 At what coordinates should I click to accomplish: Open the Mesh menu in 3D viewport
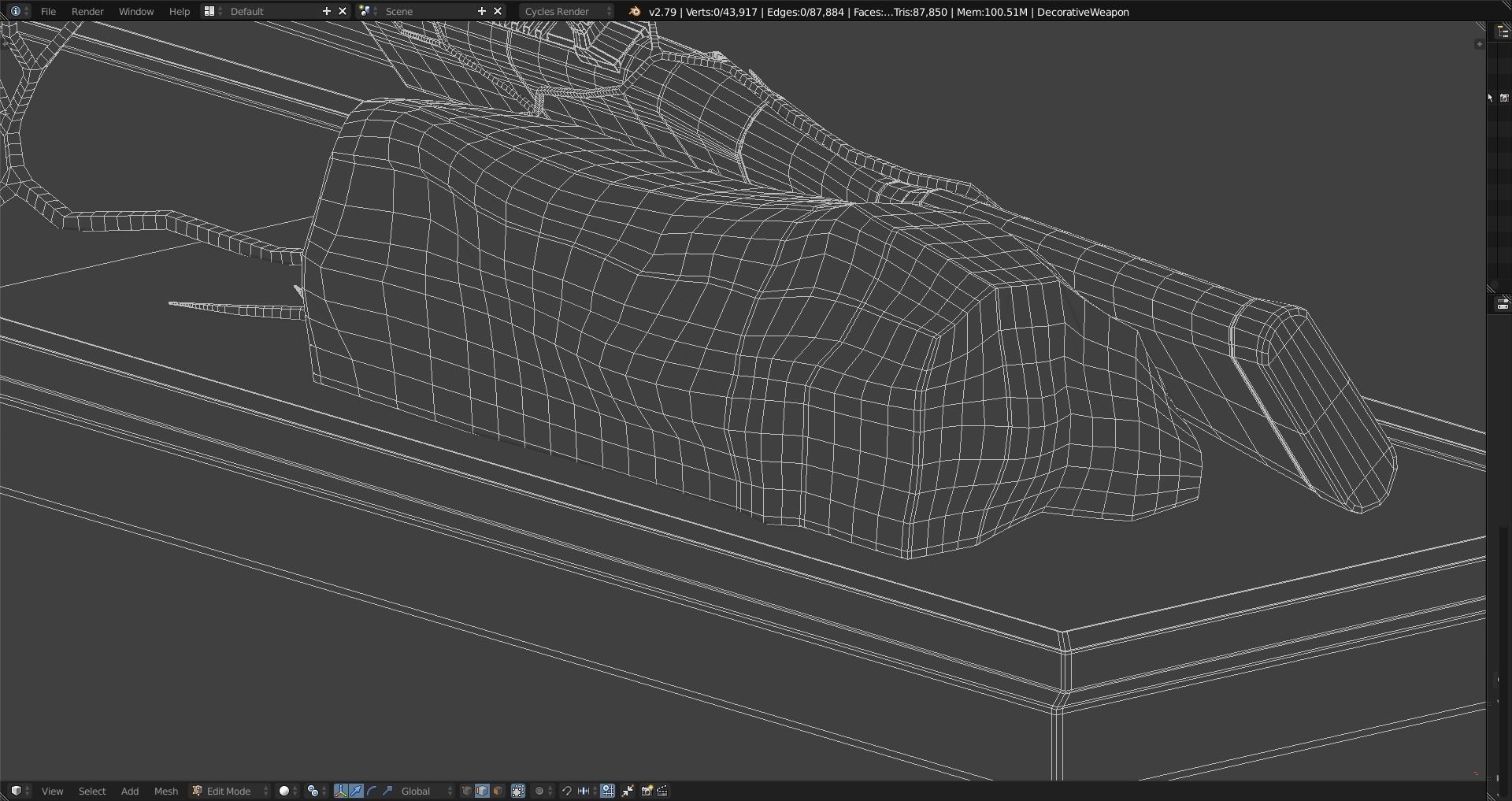pyautogui.click(x=166, y=791)
